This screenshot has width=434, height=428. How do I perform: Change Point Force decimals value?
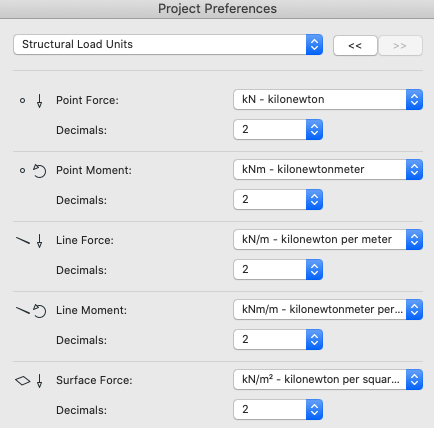[278, 129]
